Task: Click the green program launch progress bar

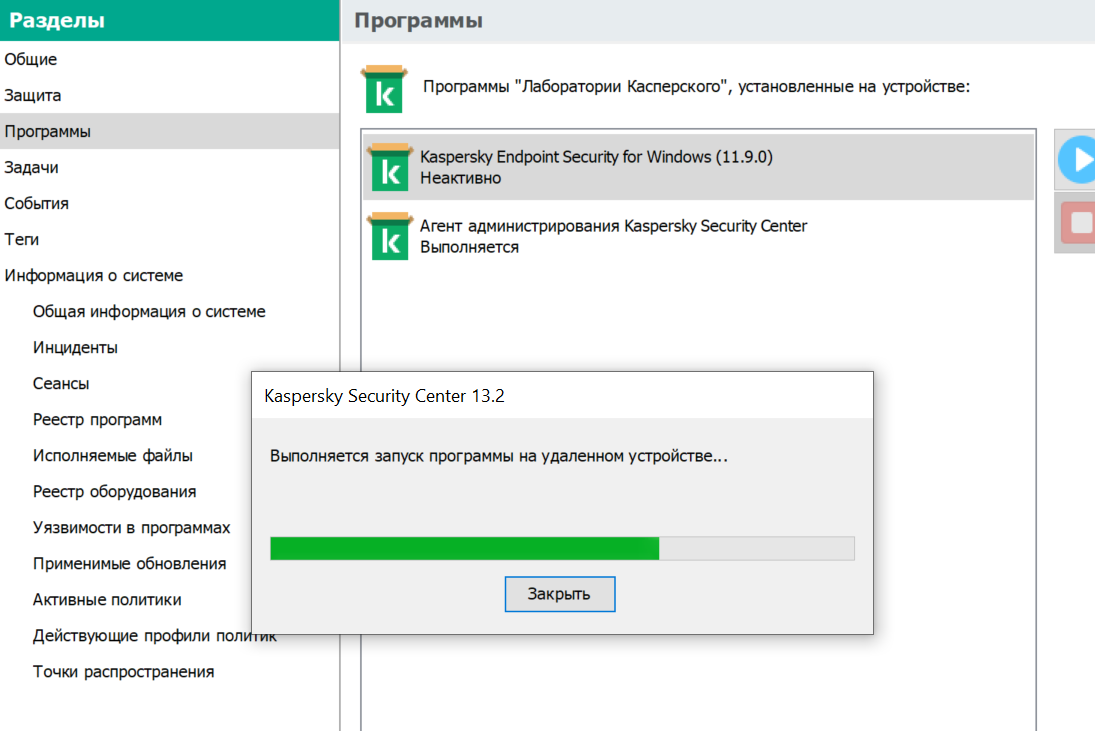Action: coord(562,548)
